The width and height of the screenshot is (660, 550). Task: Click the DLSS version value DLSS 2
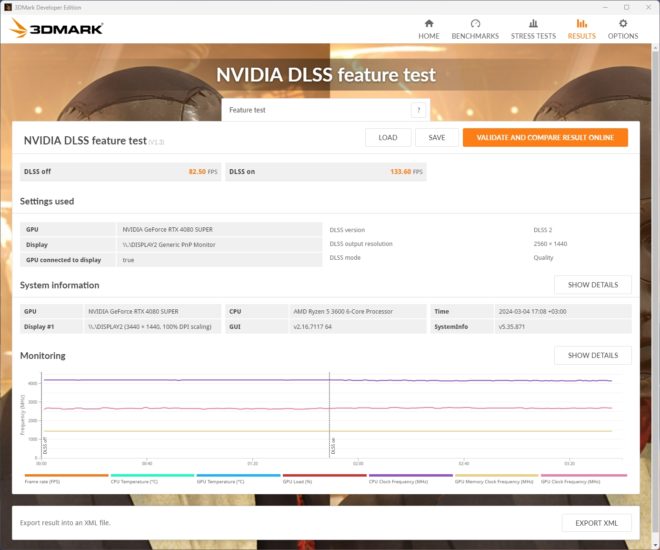543,230
